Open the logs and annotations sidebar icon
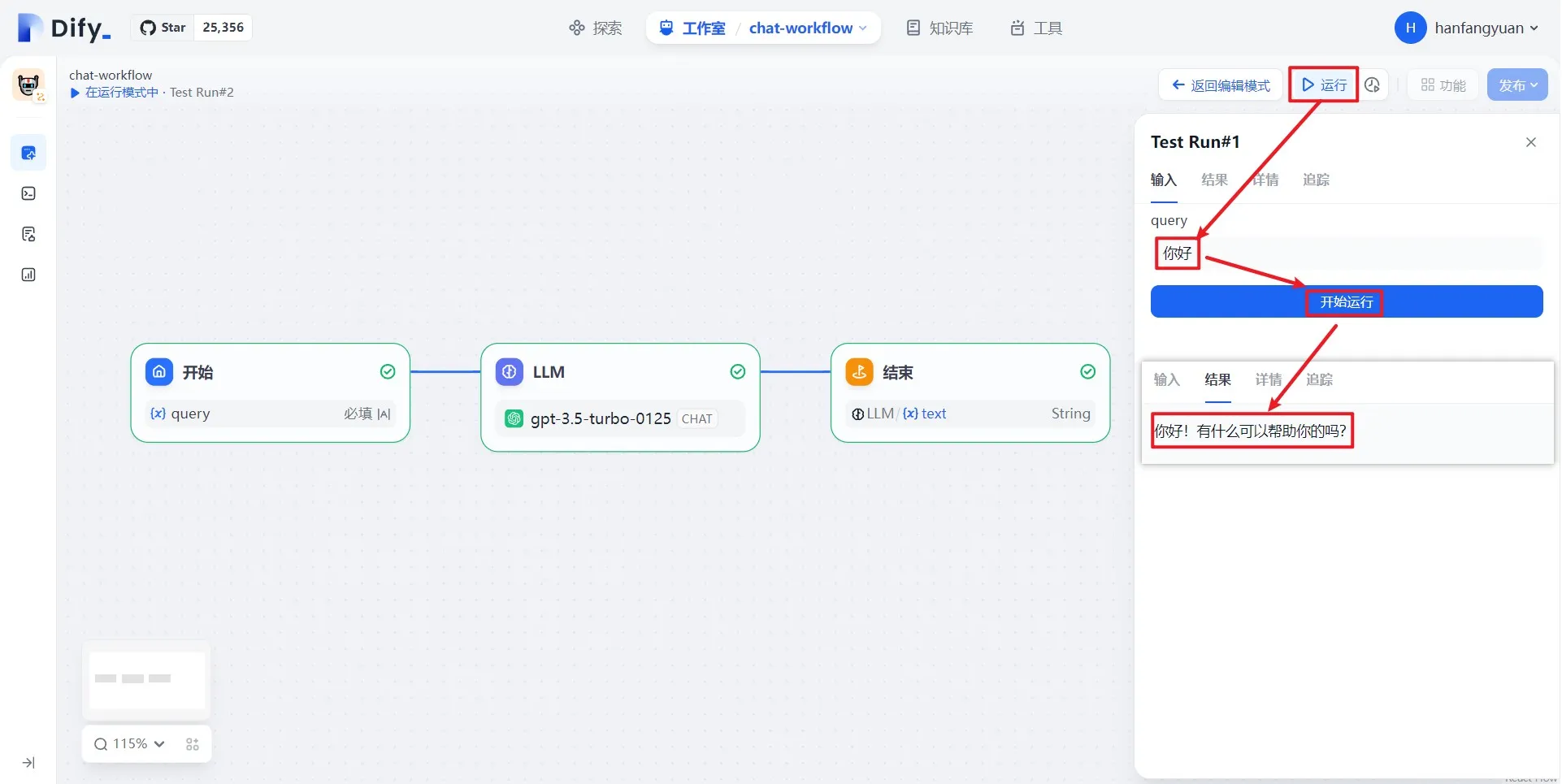The image size is (1562, 784). click(x=28, y=235)
